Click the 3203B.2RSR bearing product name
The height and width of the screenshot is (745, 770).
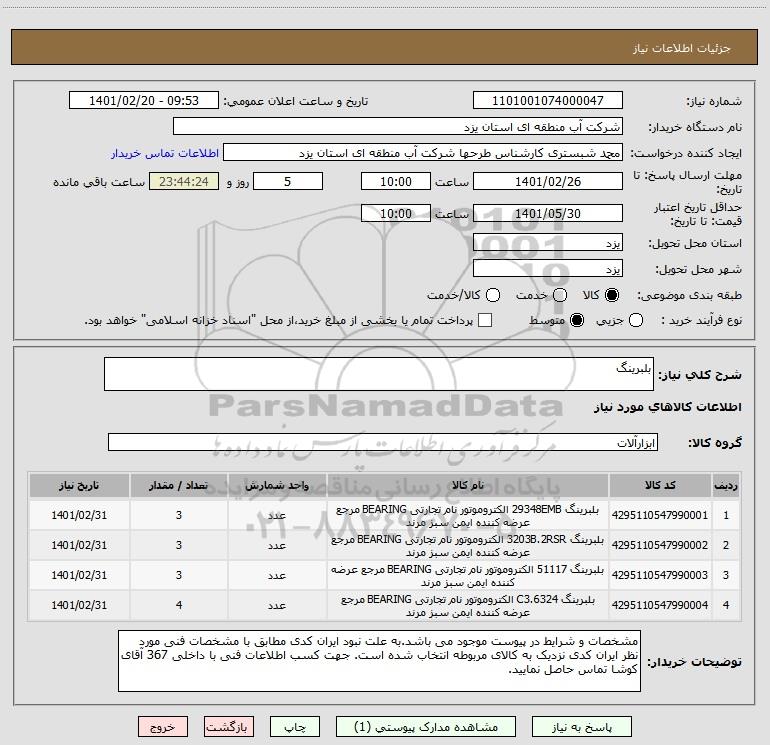click(x=468, y=546)
